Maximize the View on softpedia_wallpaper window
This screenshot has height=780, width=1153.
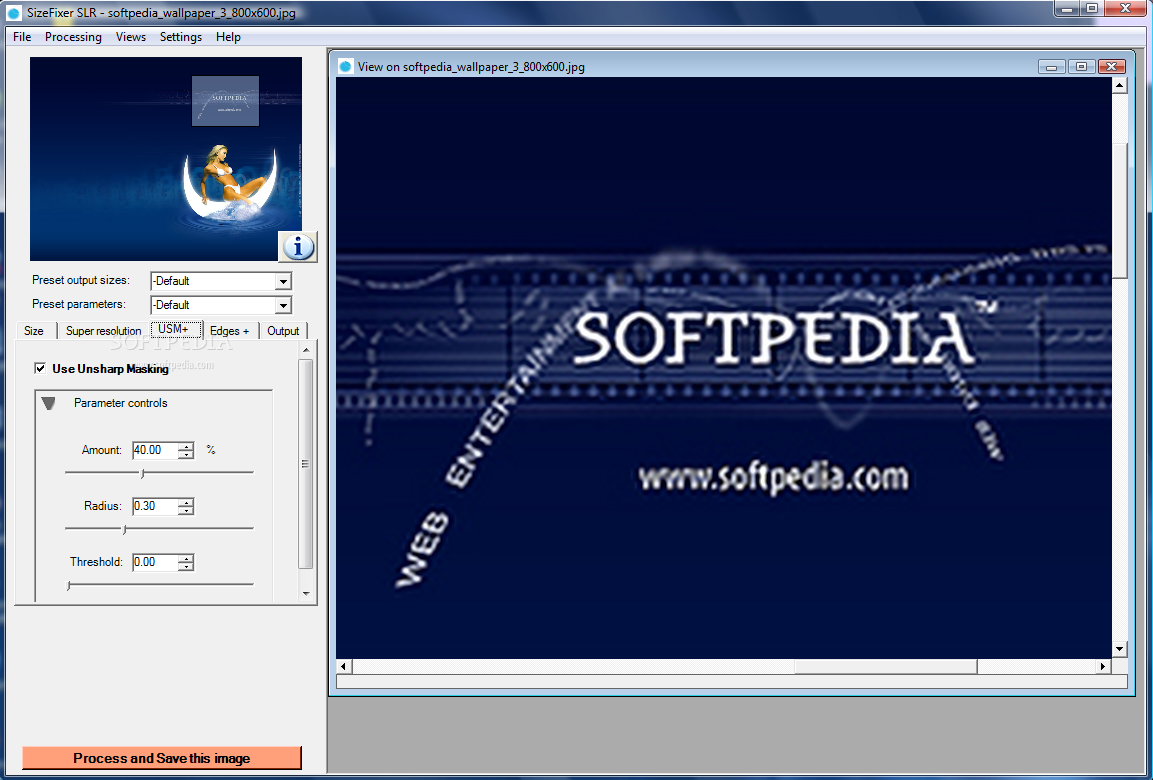click(1081, 67)
